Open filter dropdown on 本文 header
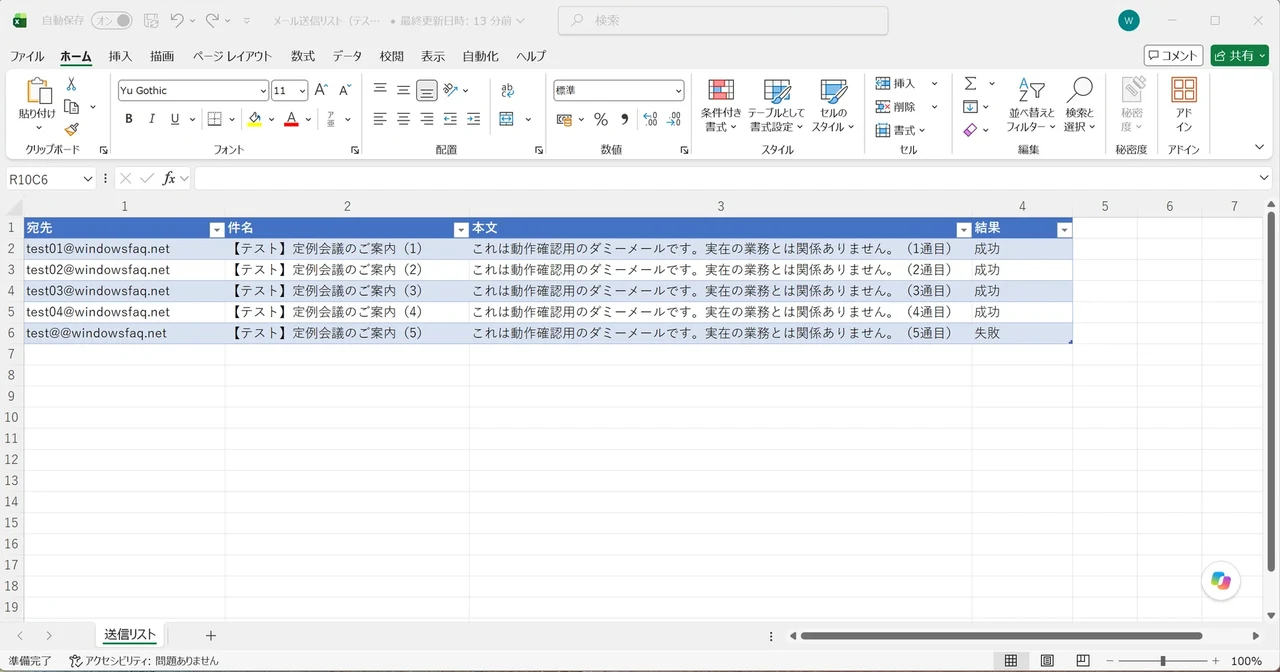This screenshot has height=672, width=1280. pos(964,229)
